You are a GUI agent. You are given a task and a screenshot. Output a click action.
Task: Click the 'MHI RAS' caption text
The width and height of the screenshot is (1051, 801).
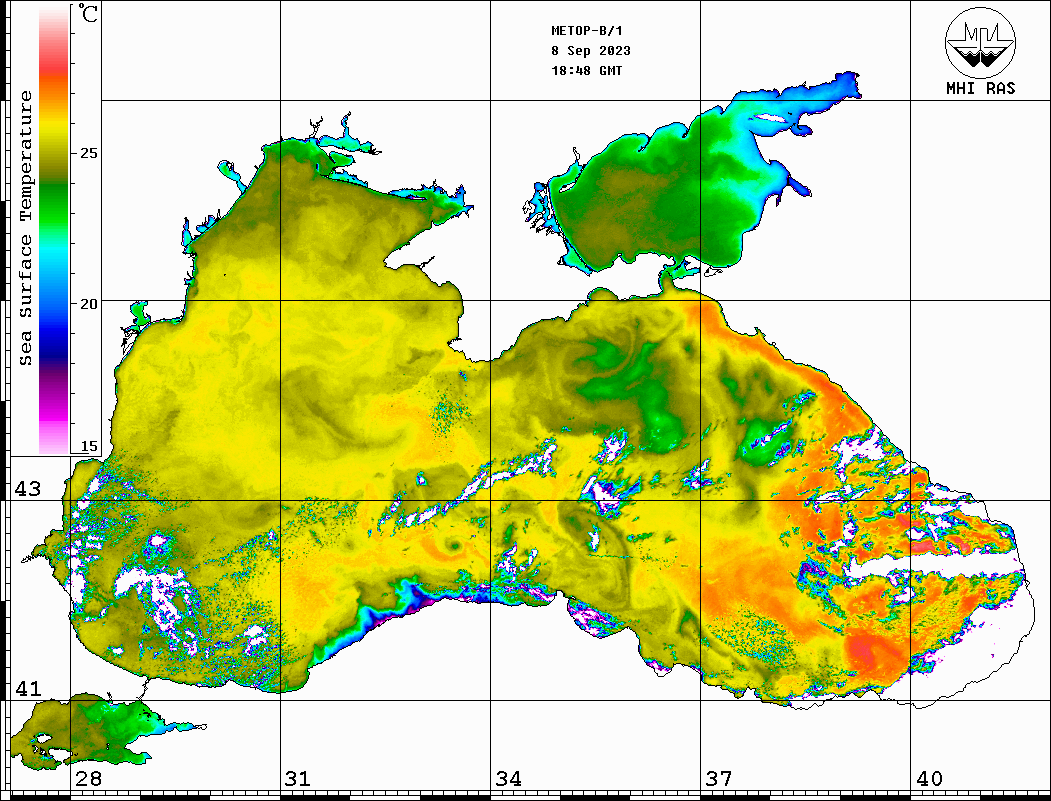(980, 88)
